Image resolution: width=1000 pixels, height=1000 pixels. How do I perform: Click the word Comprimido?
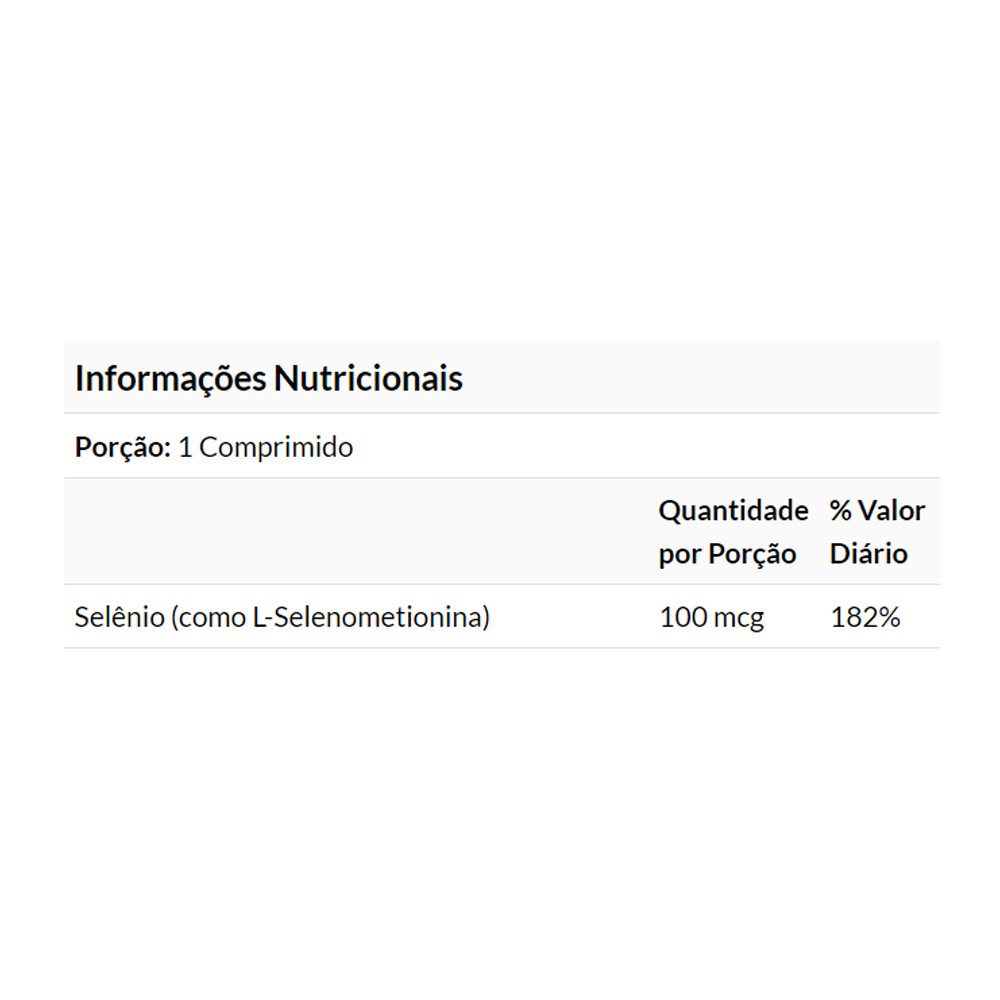[276, 447]
